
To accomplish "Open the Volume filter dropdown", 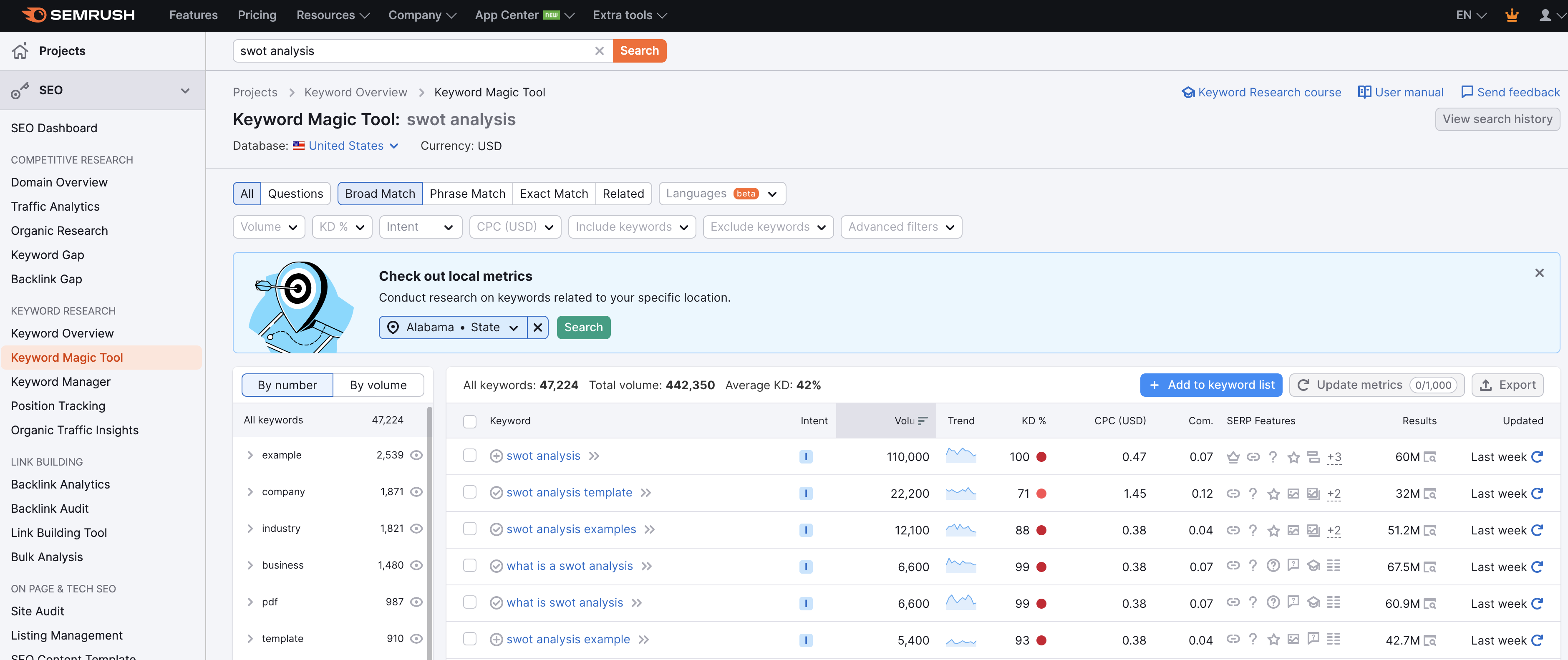I will [x=268, y=227].
